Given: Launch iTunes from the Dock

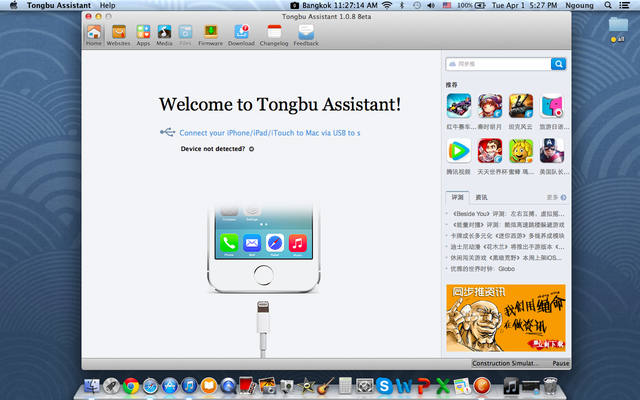Looking at the screenshot, I should pyautogui.click(x=189, y=386).
